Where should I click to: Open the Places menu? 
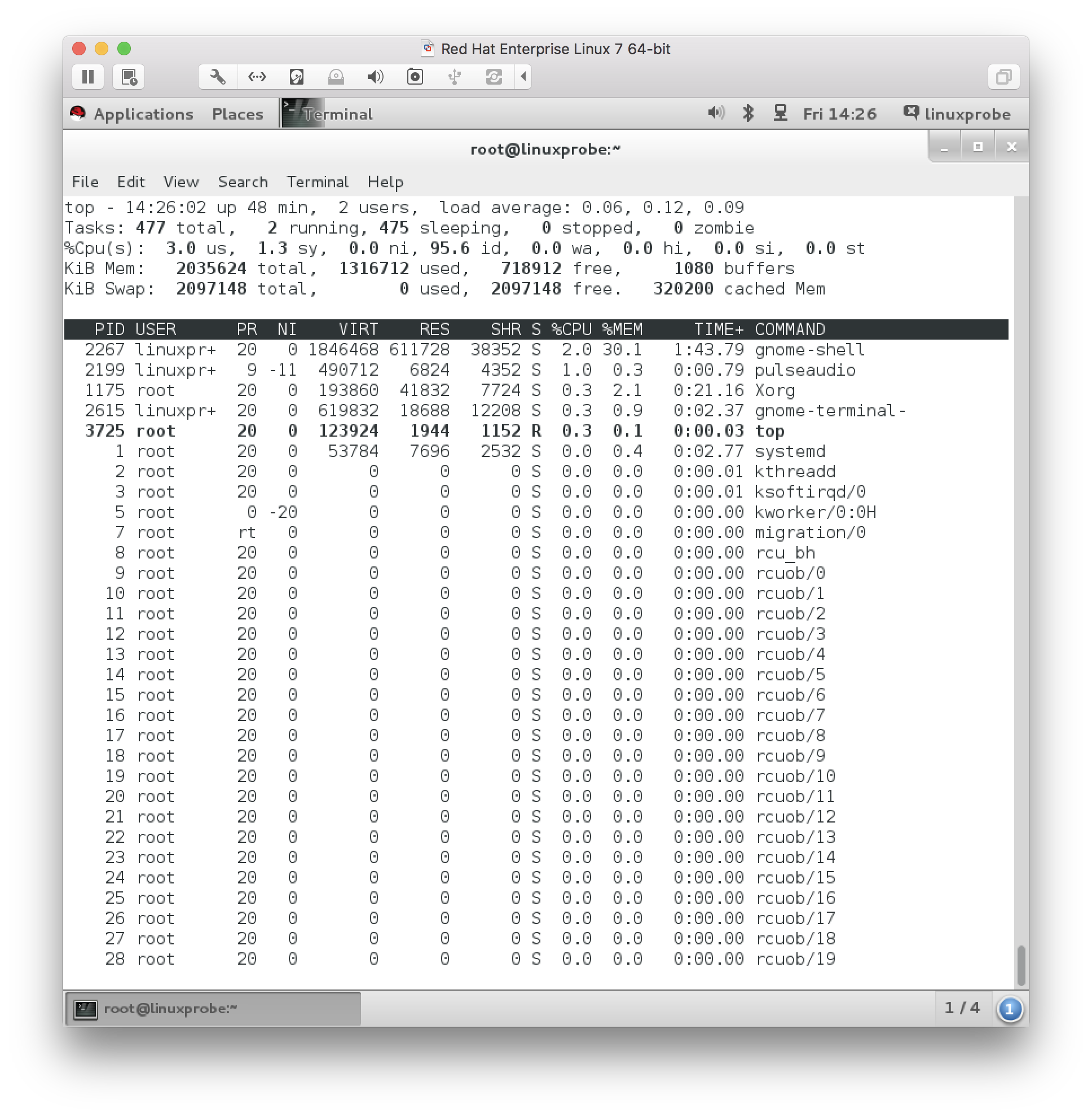[x=237, y=114]
